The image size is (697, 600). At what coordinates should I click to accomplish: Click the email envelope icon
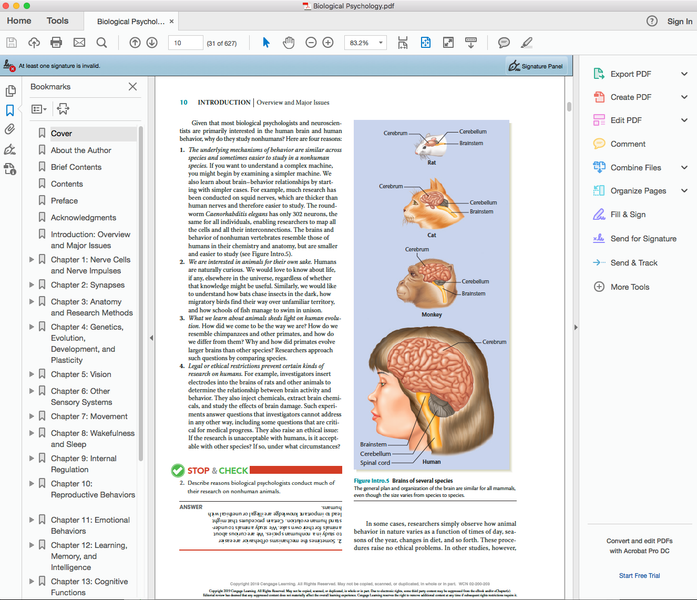[x=79, y=43]
